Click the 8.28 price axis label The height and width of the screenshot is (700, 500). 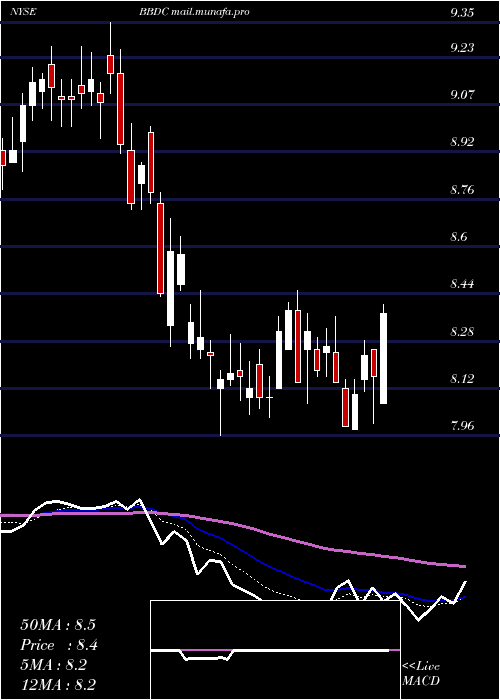pos(462,332)
